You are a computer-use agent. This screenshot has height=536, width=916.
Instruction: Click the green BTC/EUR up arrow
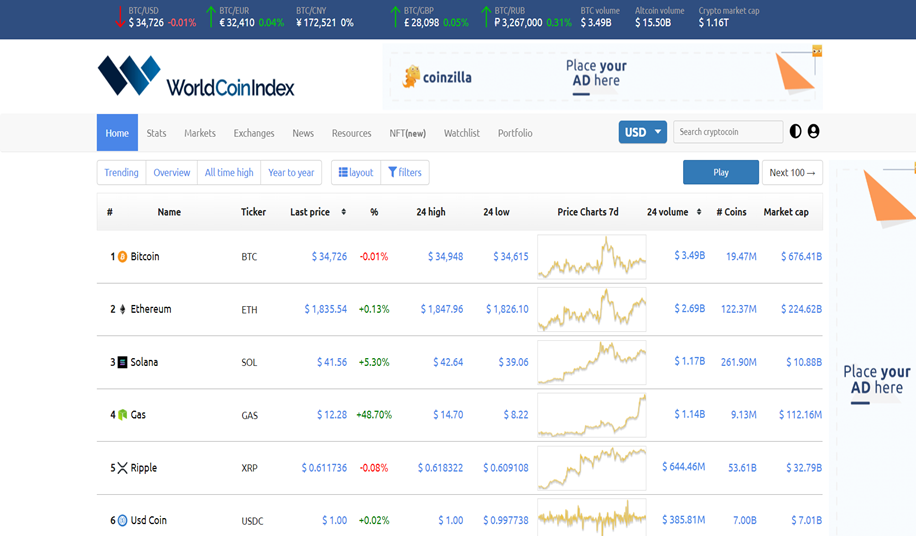pyautogui.click(x=211, y=17)
